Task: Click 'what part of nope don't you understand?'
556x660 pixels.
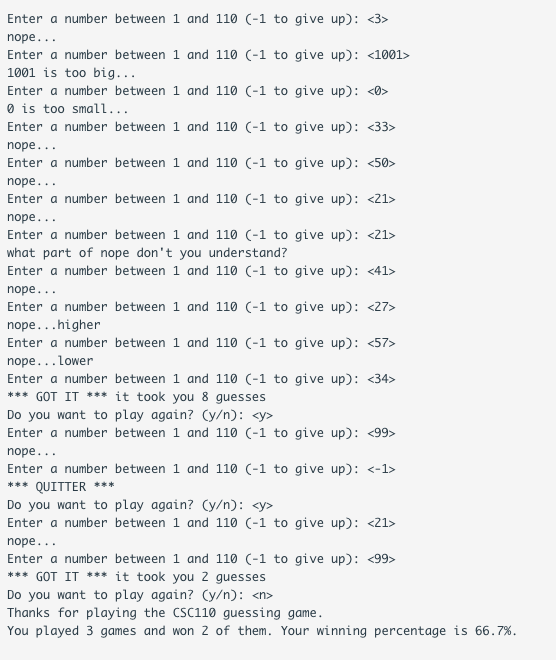Action: tap(147, 253)
